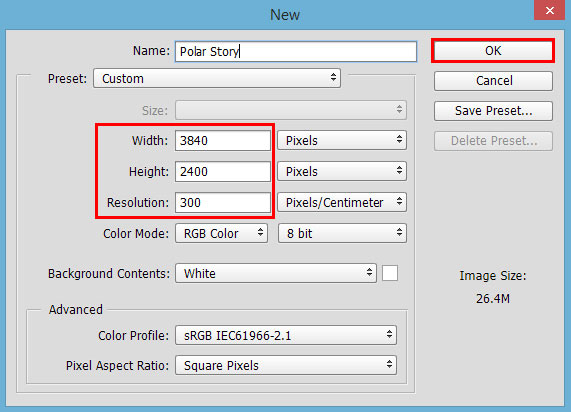Open the Height units dropdown
This screenshot has width=571, height=412.
(x=342, y=171)
